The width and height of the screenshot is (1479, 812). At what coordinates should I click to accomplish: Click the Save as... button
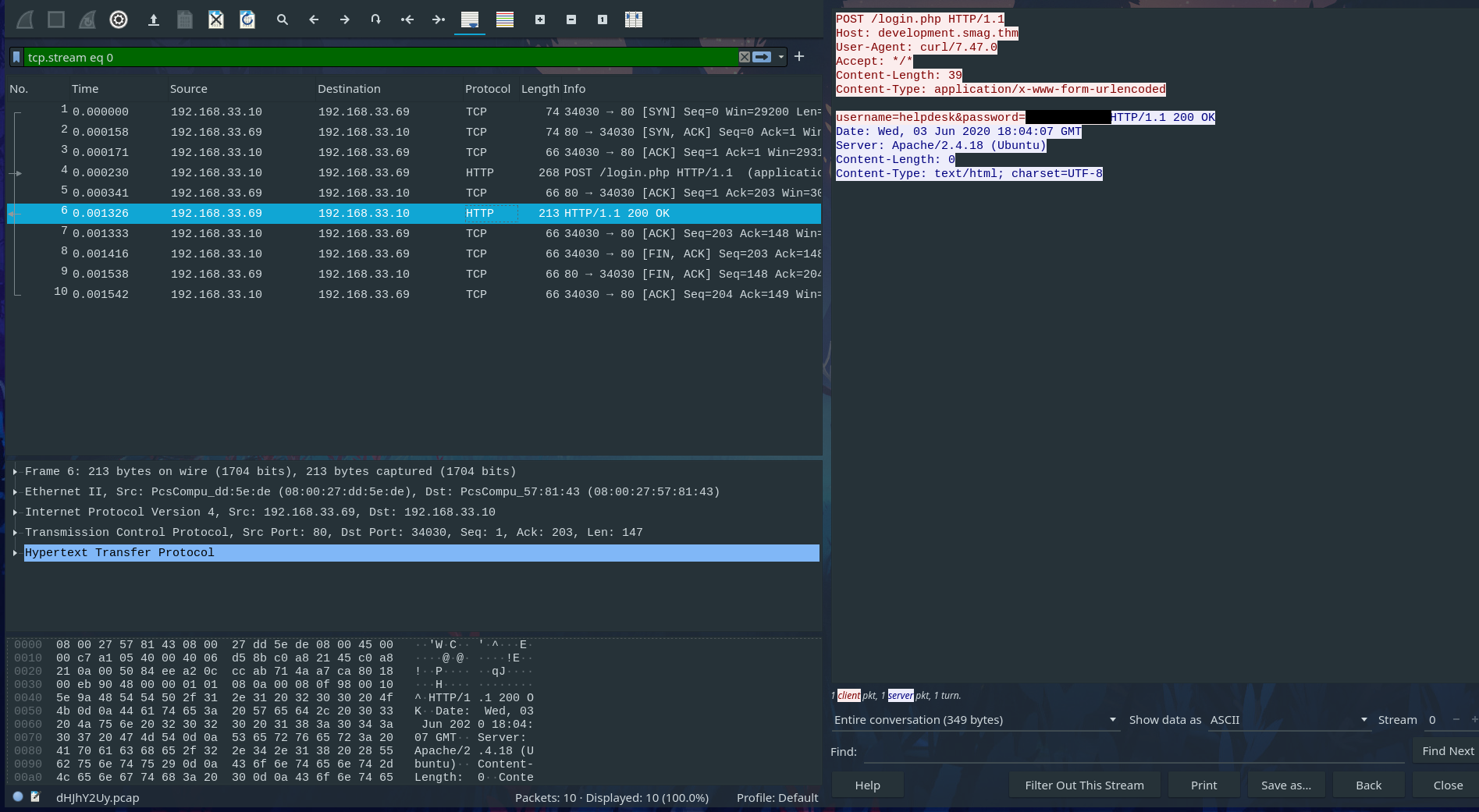click(x=1285, y=785)
